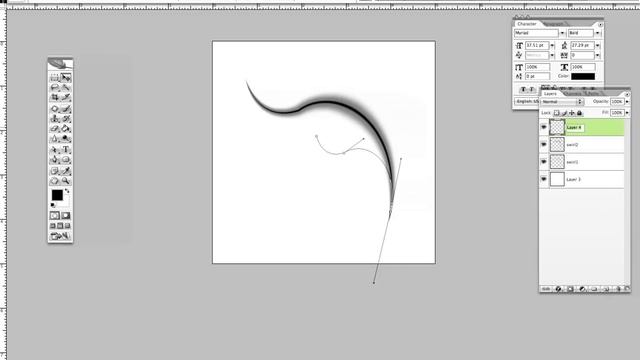Image resolution: width=640 pixels, height=360 pixels.
Task: Toggle Lock all padlock checkbox
Action: [x=579, y=113]
